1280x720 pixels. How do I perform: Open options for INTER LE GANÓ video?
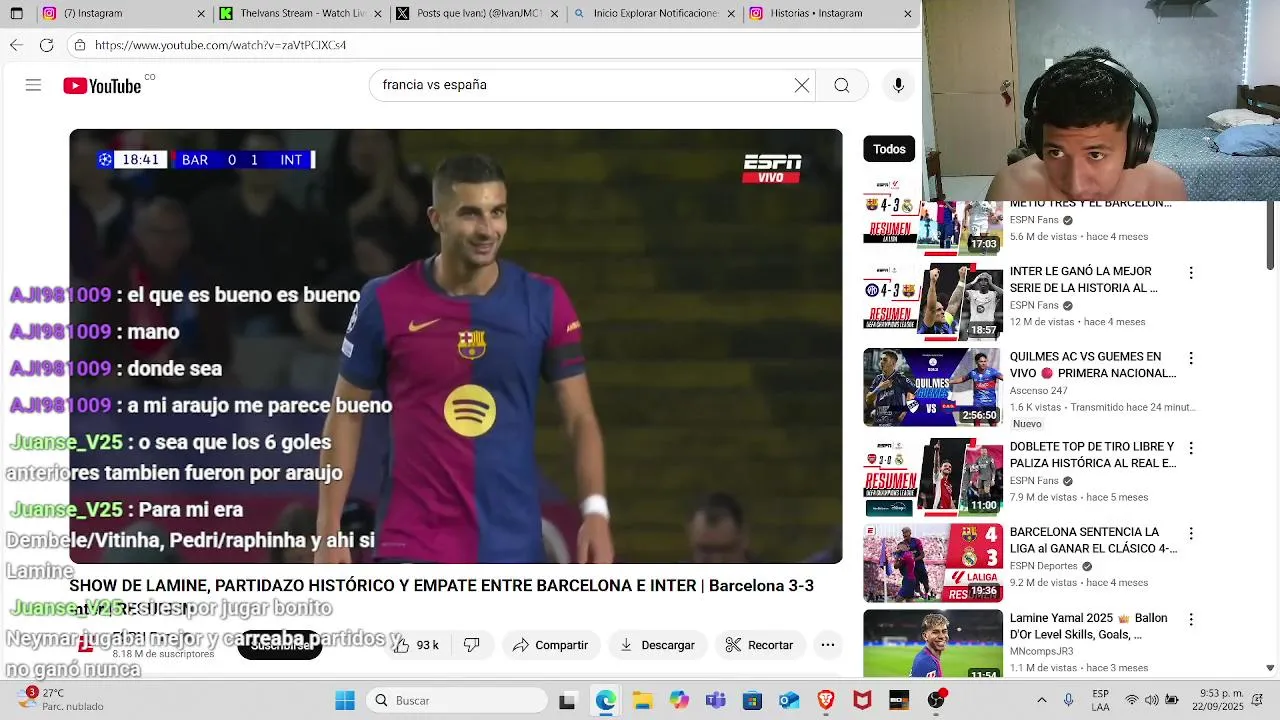1190,273
